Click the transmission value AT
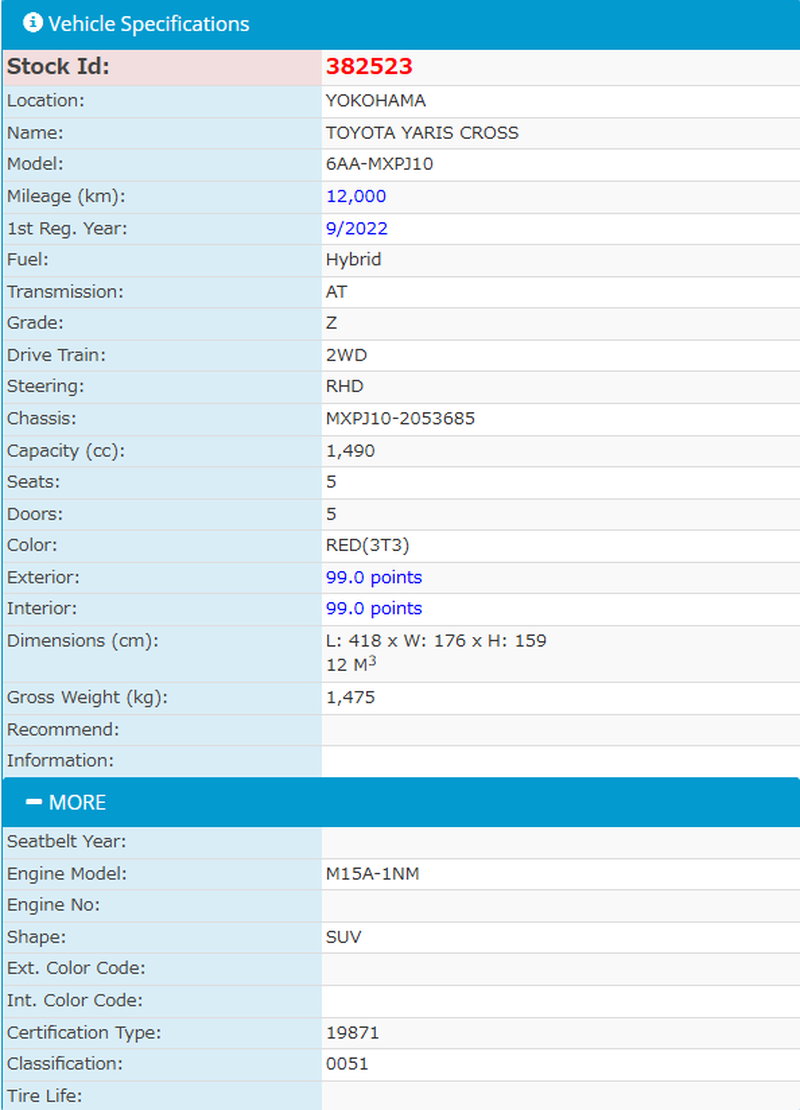Screen dimensions: 800x1110 click(336, 292)
